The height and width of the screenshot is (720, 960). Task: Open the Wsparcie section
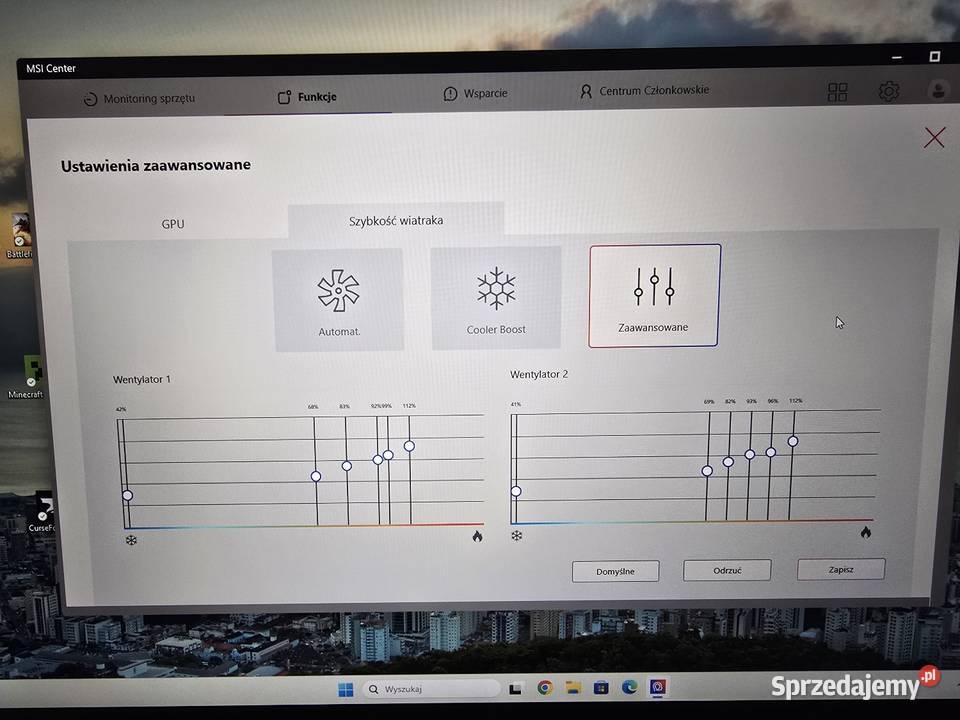click(476, 93)
